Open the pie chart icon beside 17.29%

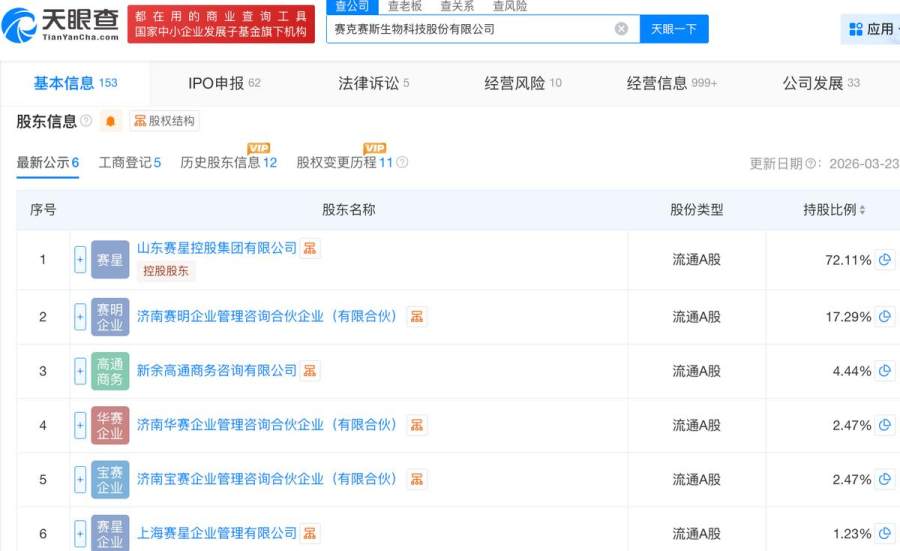tap(885, 316)
